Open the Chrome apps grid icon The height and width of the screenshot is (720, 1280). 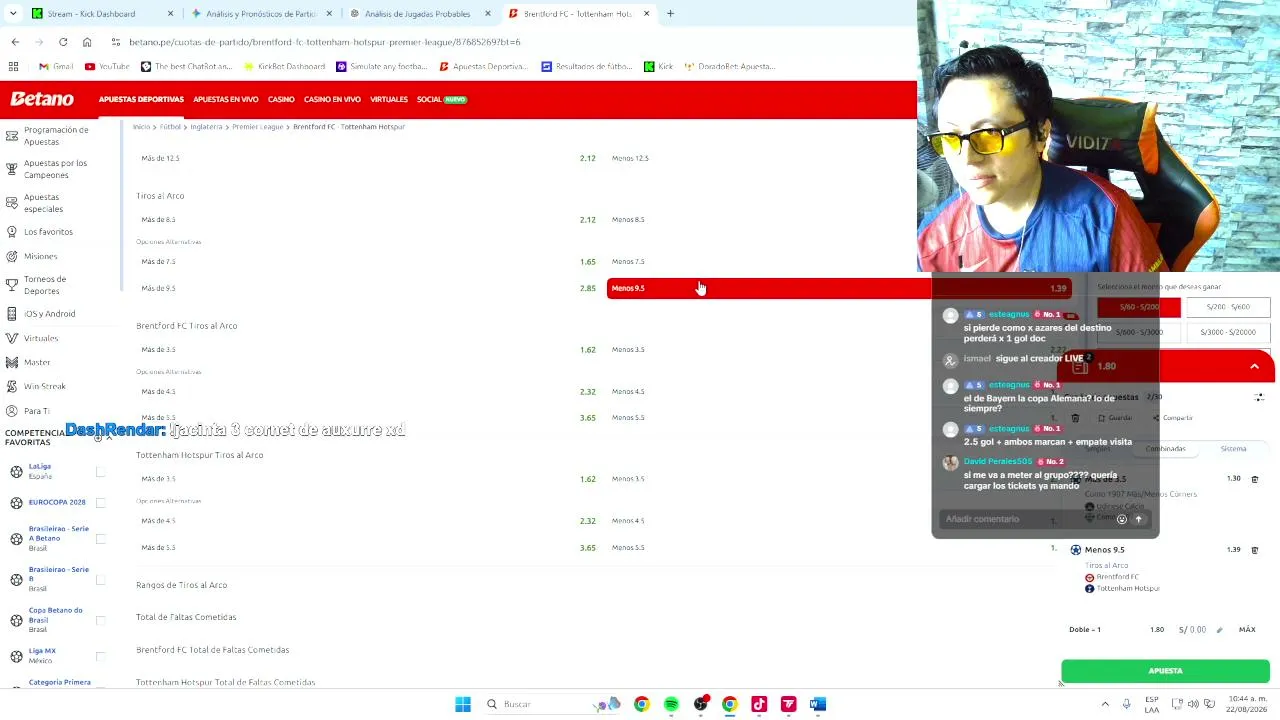tap(14, 66)
